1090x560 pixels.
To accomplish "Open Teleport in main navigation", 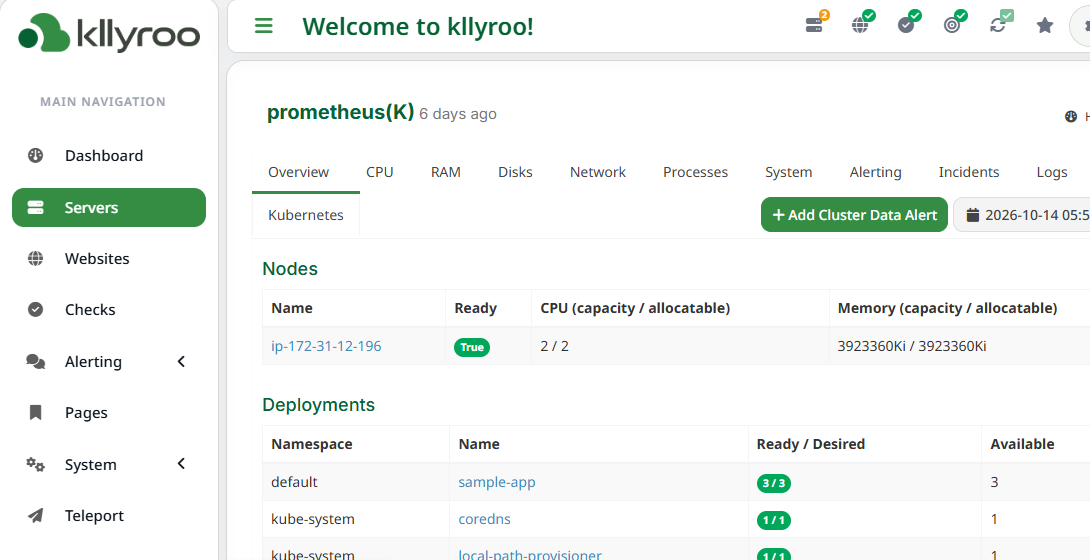I will pos(95,516).
